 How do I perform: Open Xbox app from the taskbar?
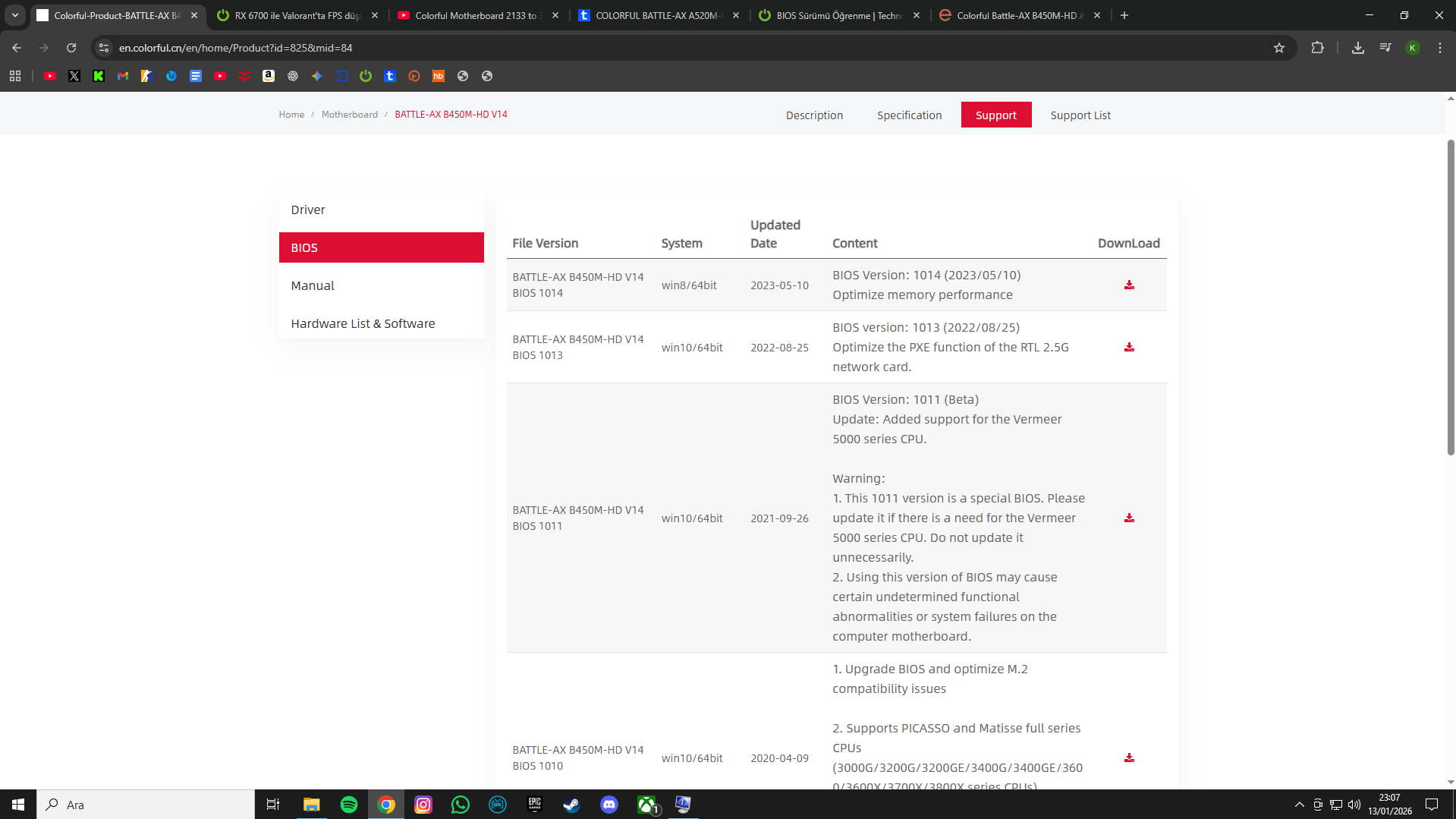click(x=646, y=805)
